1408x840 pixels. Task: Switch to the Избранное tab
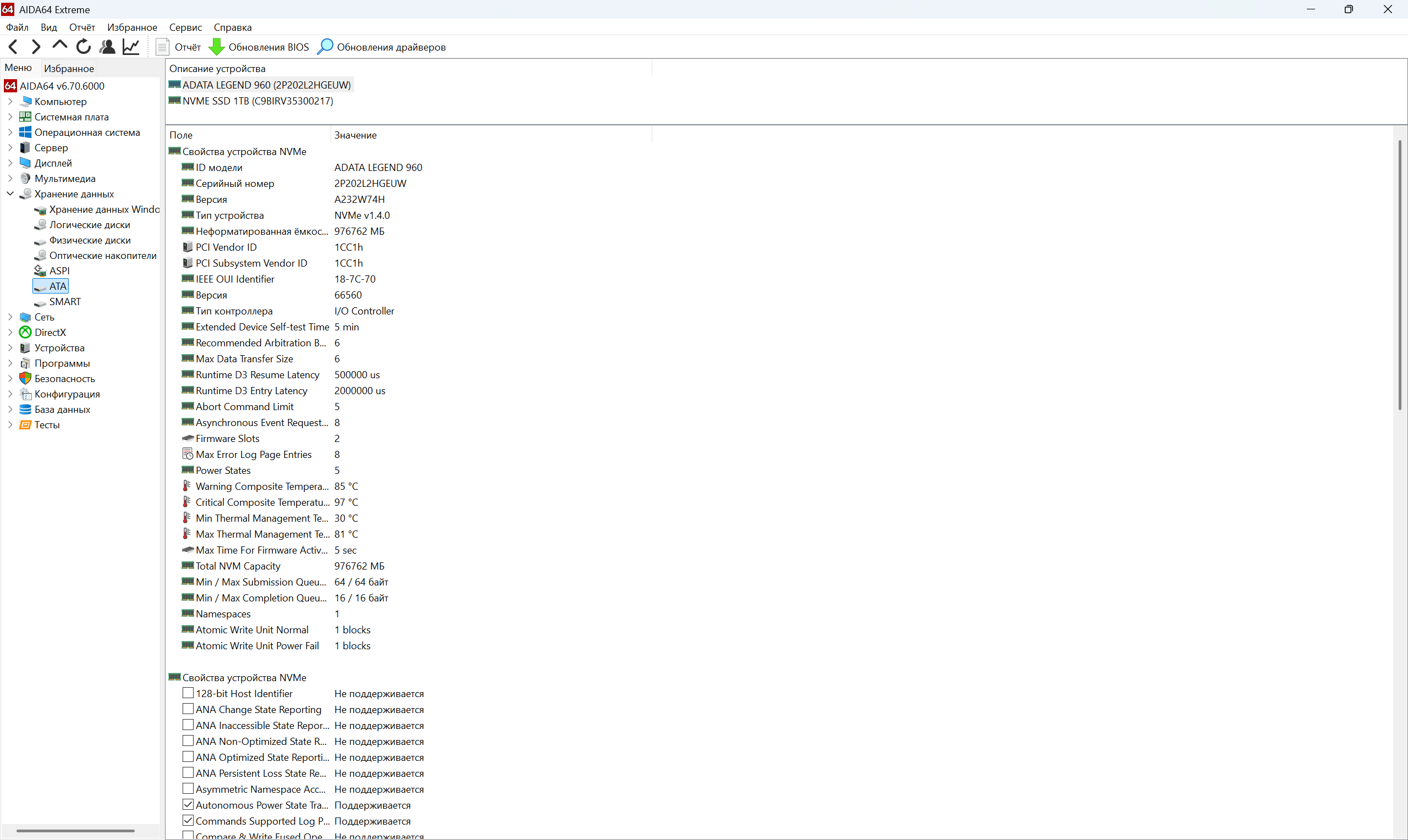[x=69, y=69]
